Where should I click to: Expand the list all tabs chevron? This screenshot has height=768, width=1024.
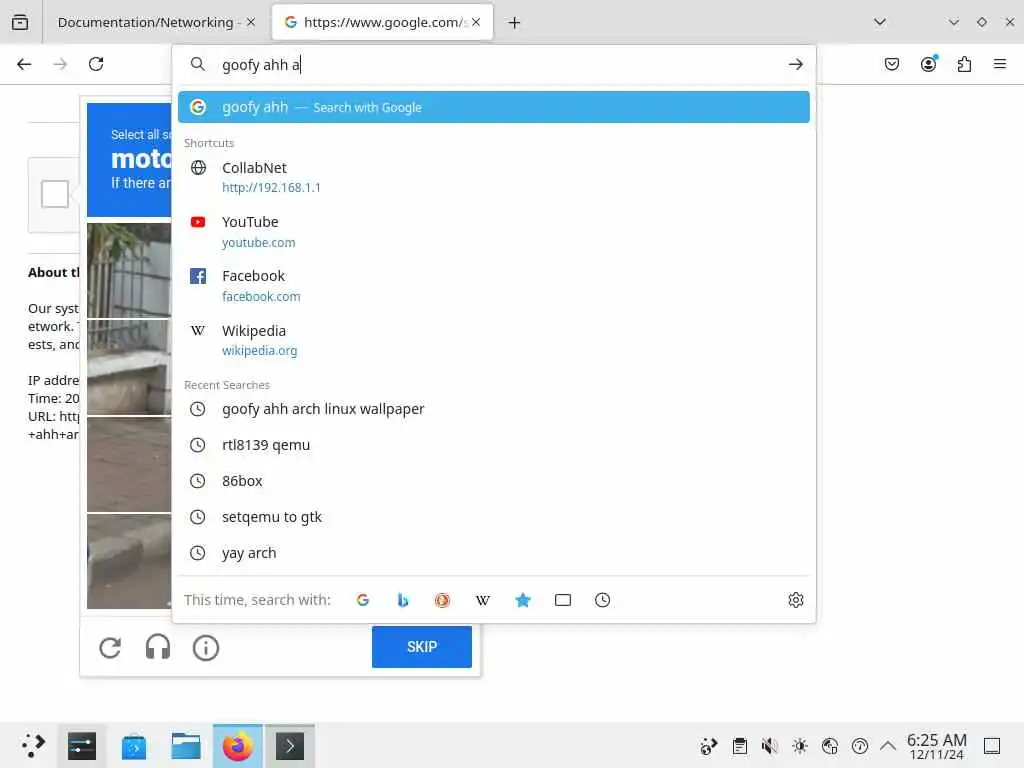click(880, 22)
